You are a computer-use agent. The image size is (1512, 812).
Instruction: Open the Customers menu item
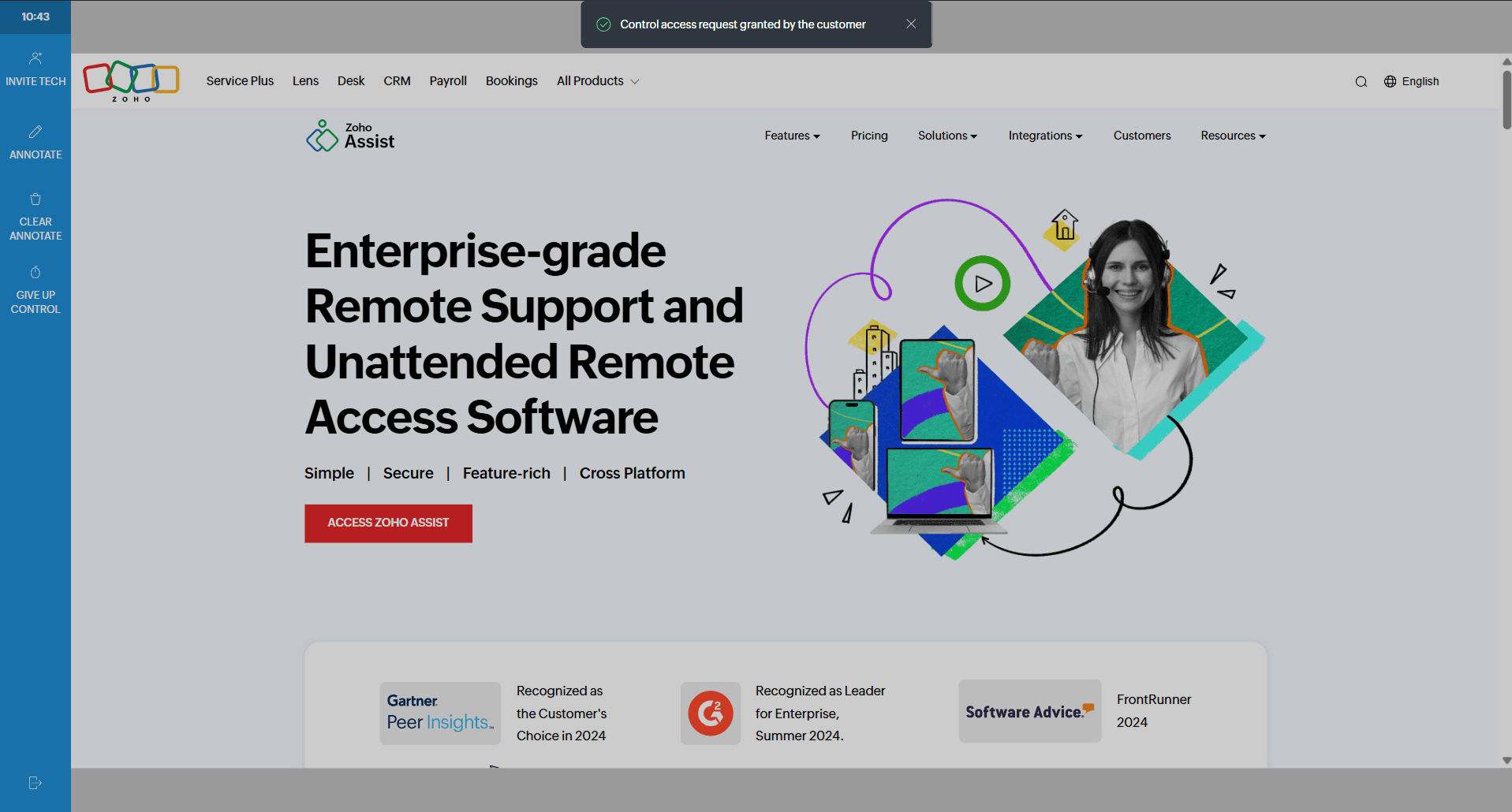pos(1141,136)
